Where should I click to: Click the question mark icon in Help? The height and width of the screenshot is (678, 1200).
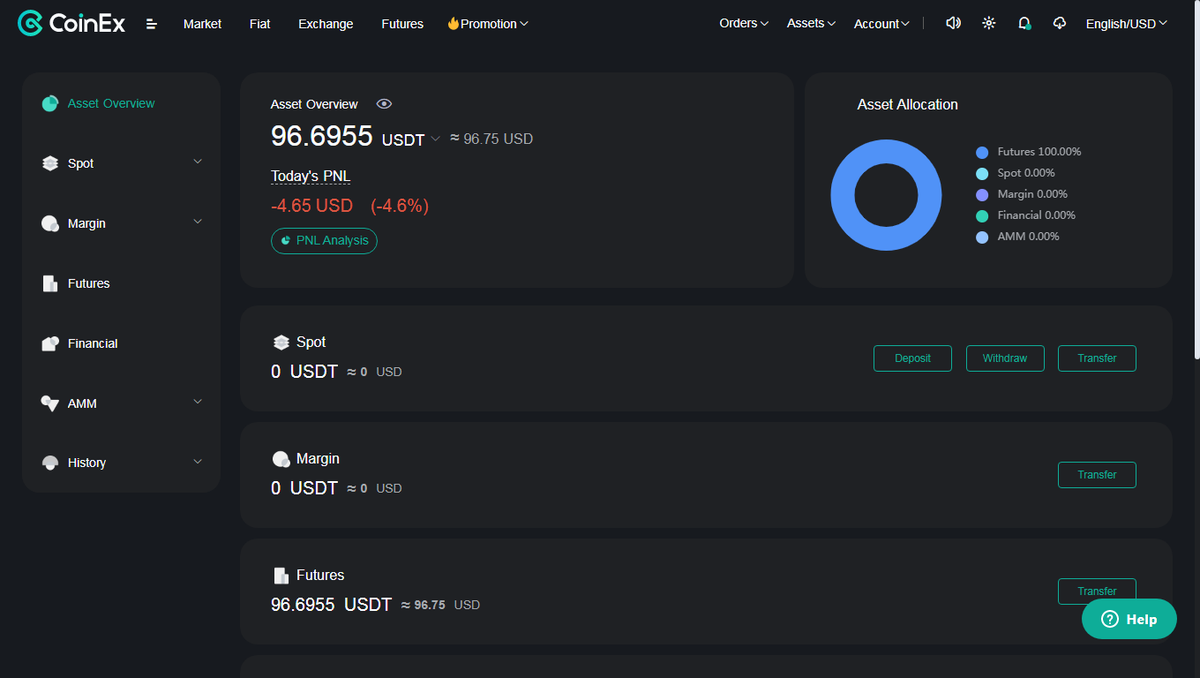click(x=1109, y=619)
